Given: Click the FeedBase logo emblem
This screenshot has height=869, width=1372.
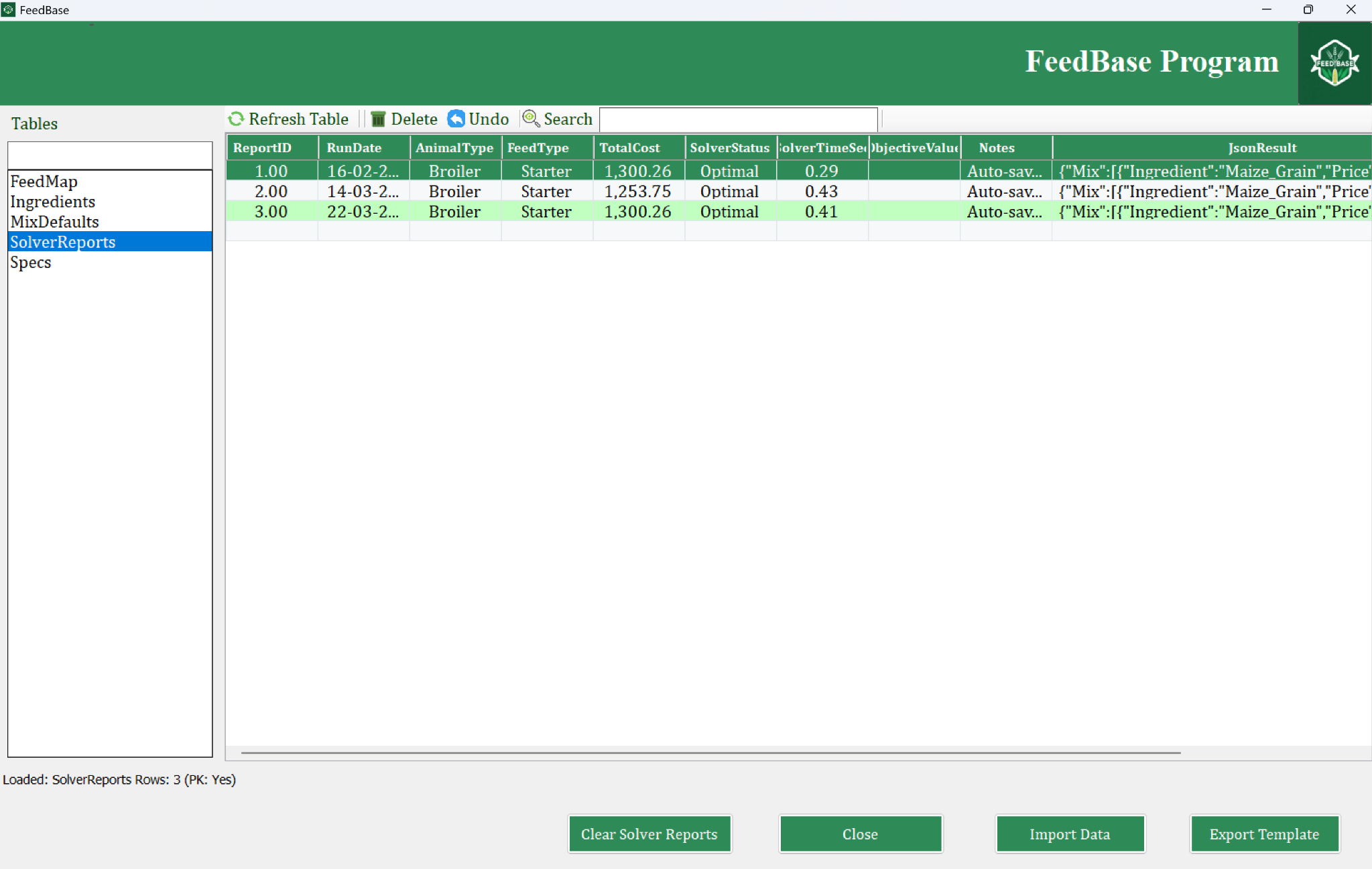Looking at the screenshot, I should [x=1333, y=62].
